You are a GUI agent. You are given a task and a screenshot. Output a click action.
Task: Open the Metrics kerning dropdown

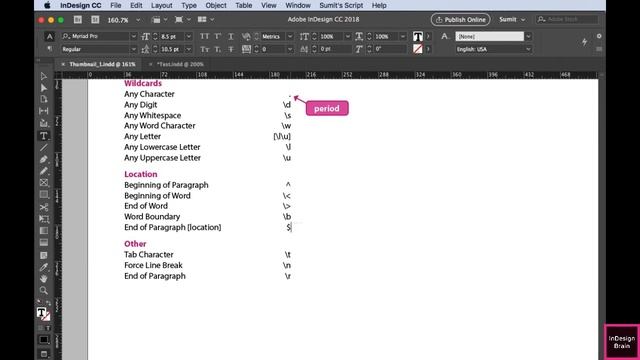(290, 36)
